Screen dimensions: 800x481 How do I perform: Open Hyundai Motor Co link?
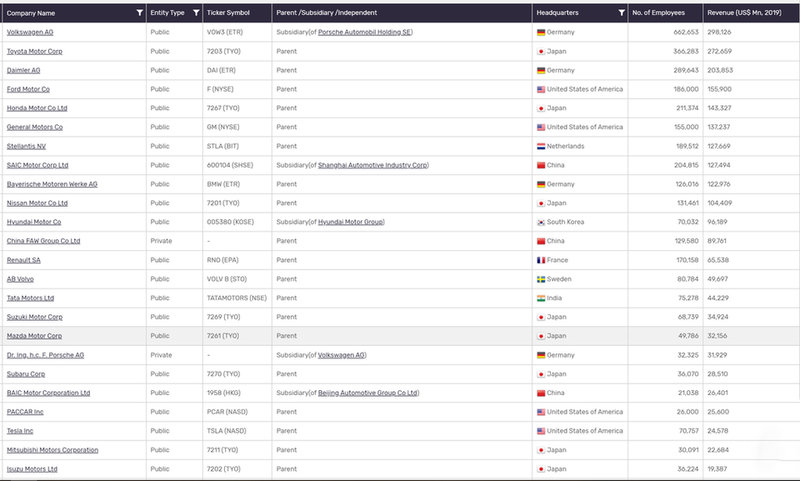coord(34,222)
